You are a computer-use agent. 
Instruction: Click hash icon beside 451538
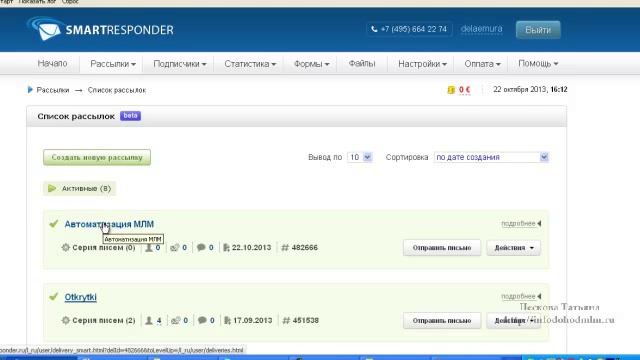(x=286, y=320)
